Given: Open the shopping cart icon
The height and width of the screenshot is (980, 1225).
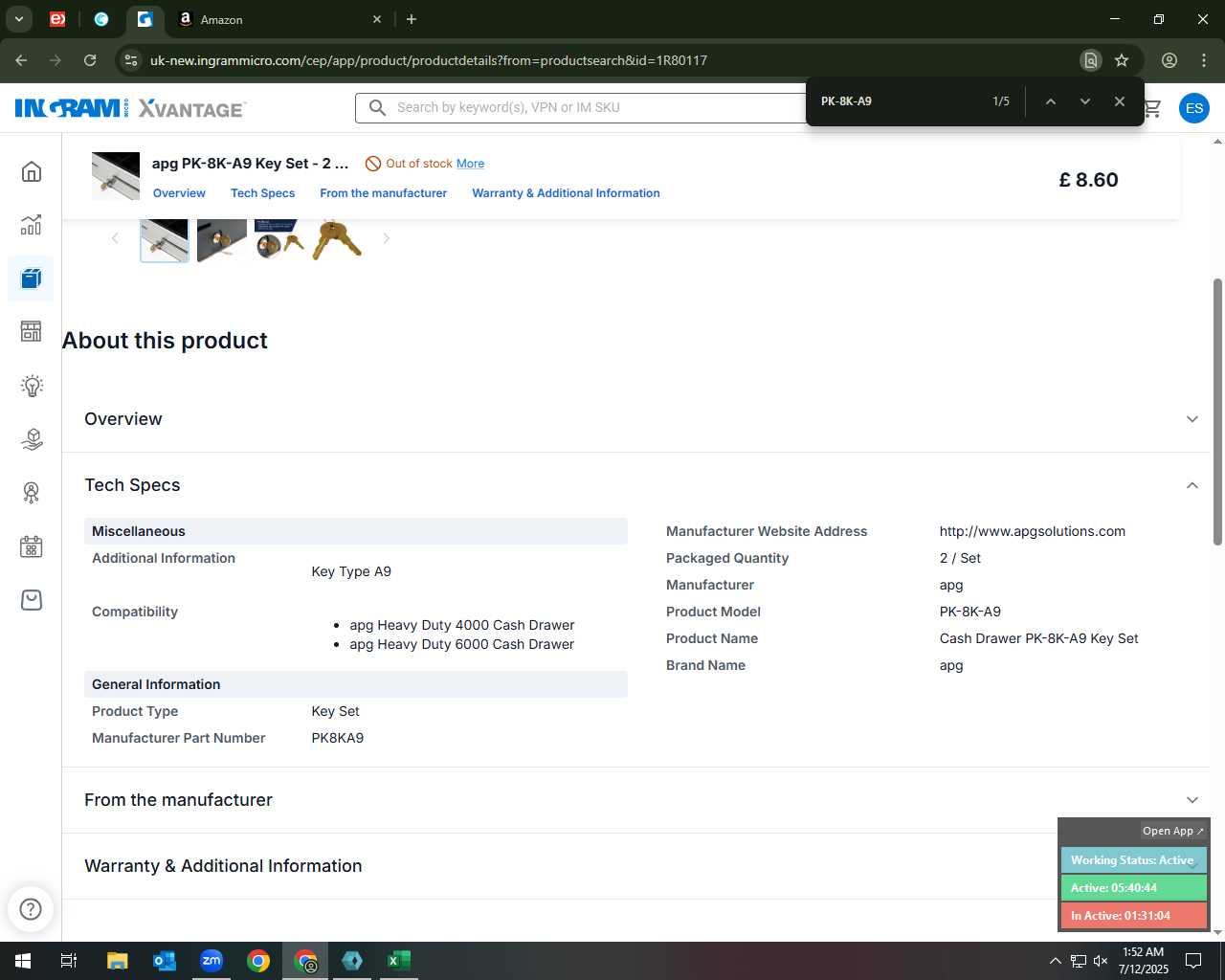Looking at the screenshot, I should pos(1152,108).
